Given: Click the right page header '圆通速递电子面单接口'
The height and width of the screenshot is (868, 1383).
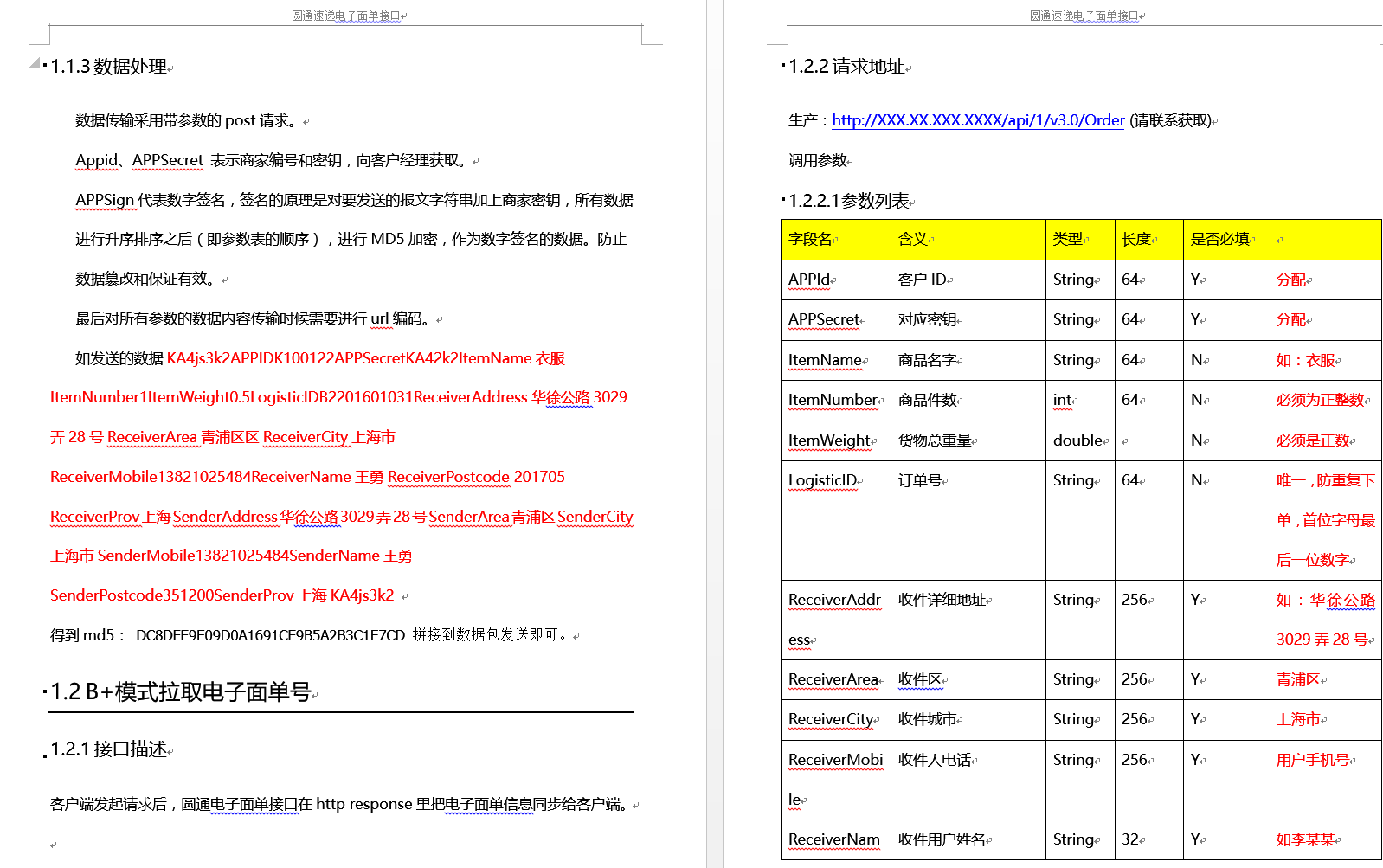Looking at the screenshot, I should 1084,16.
